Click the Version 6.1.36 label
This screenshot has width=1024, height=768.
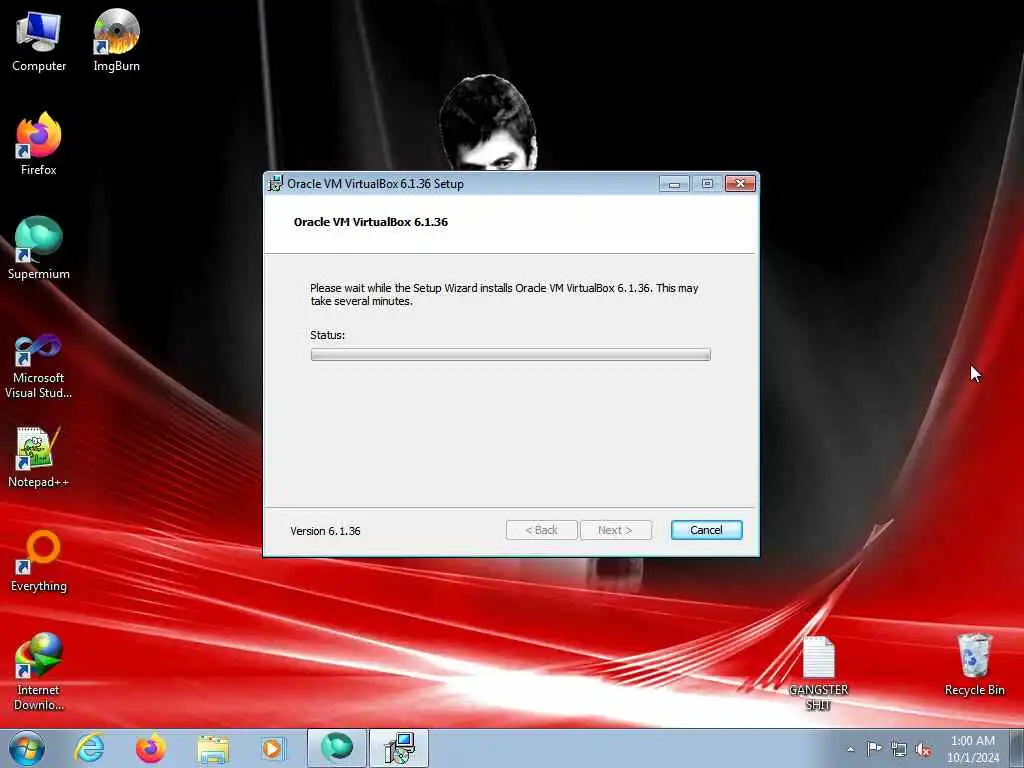[x=325, y=531]
